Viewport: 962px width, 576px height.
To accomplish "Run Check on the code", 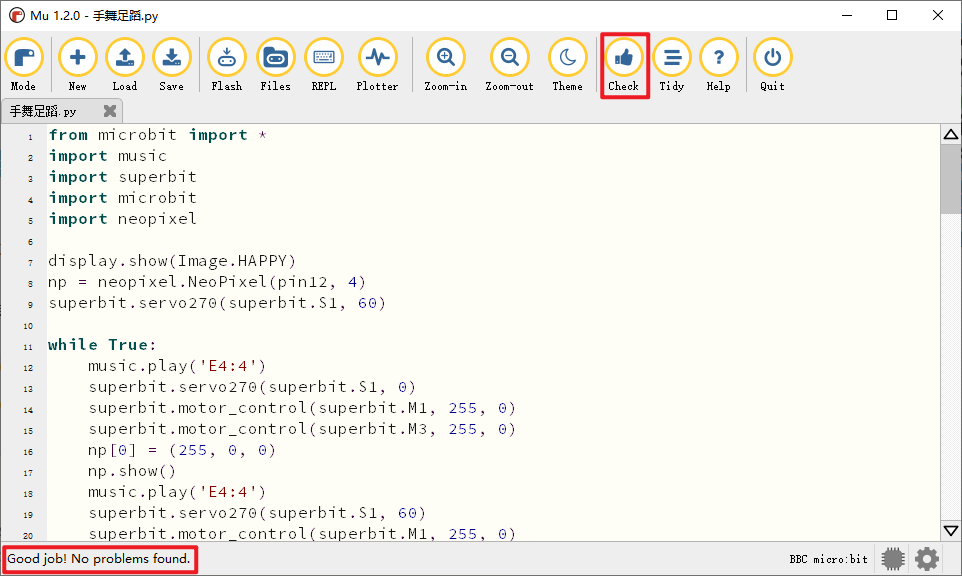I will pos(624,64).
